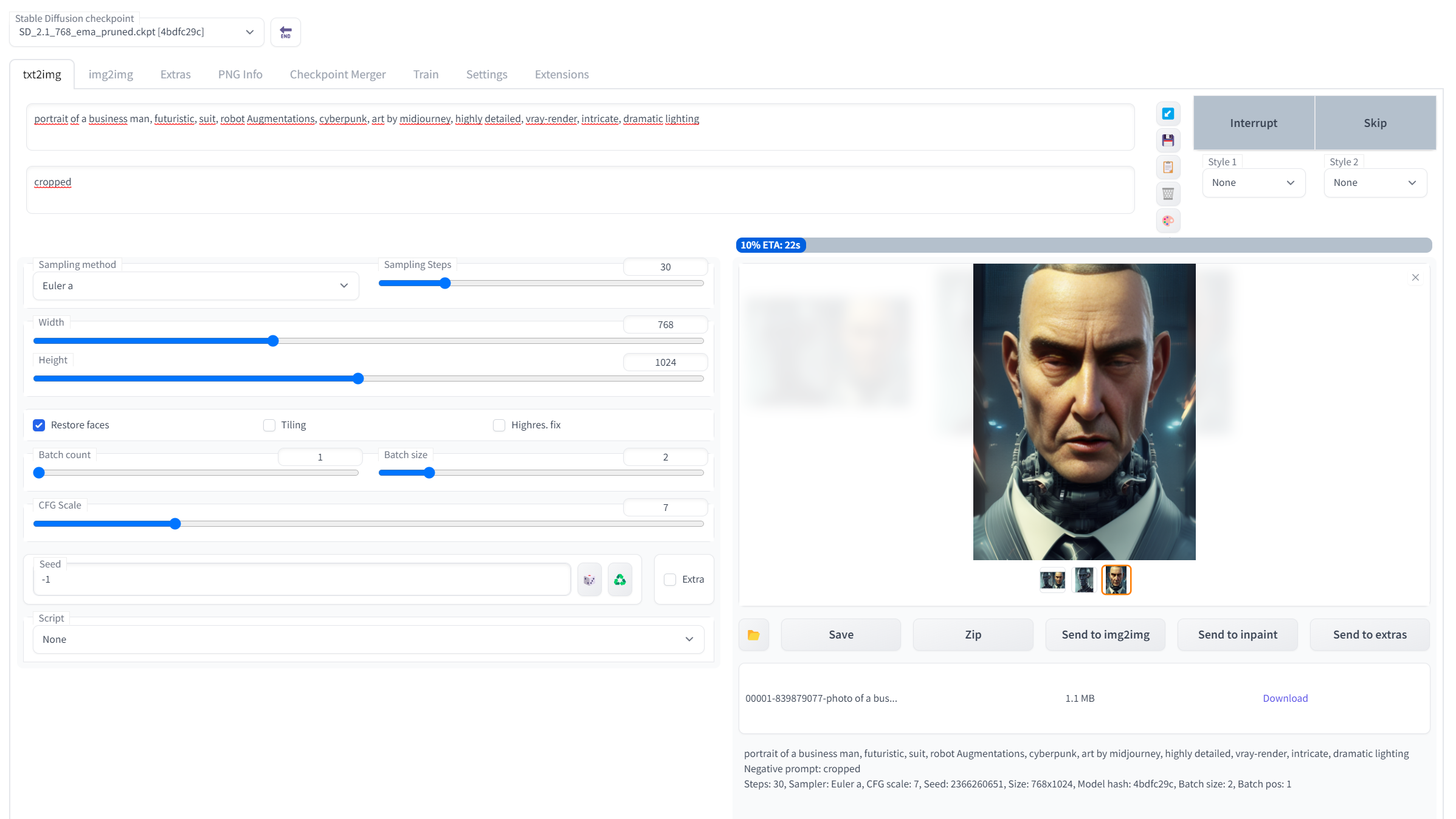
Task: Click the floppy disk save style icon
Action: 1167,140
